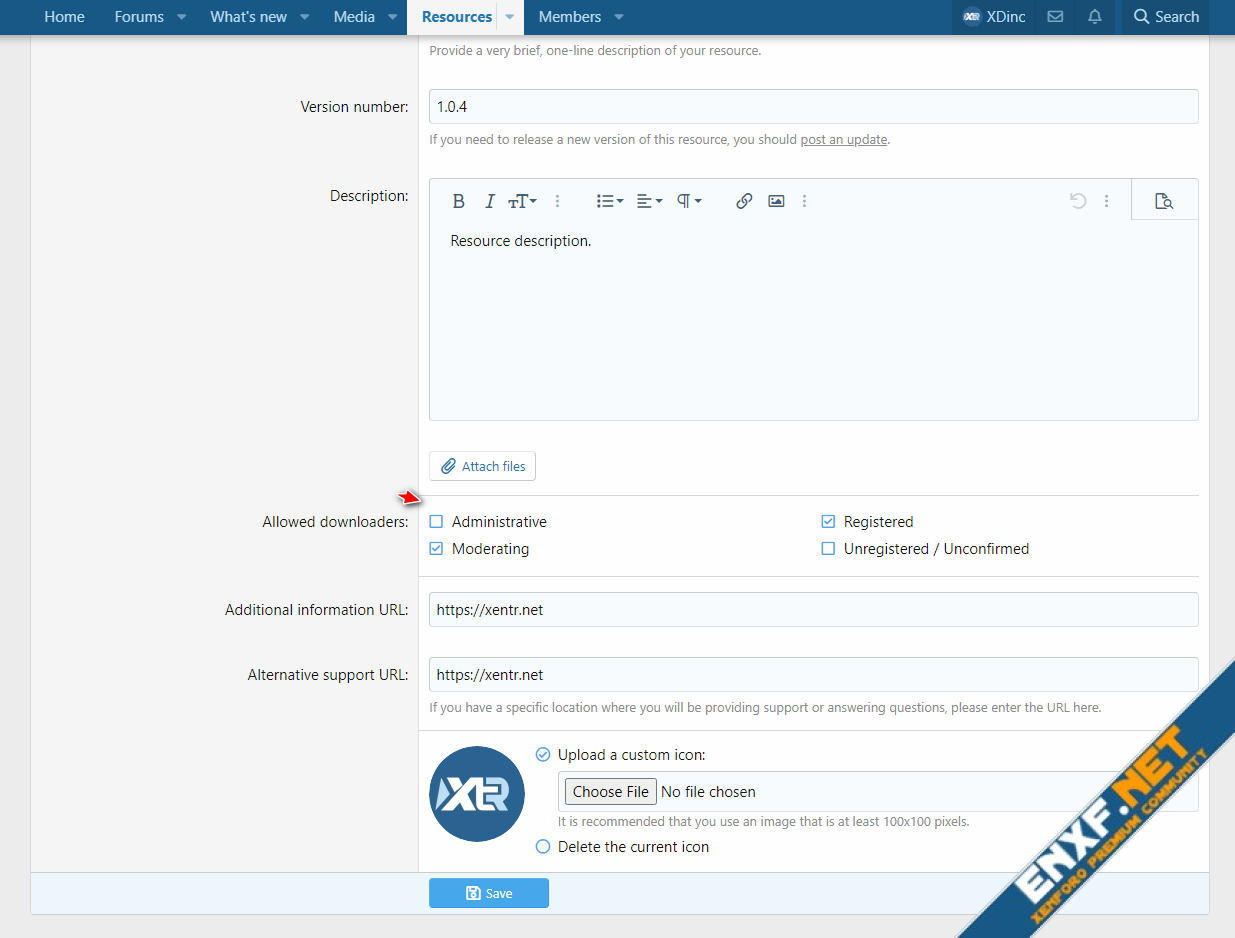Select Delete the current icon option
Screen dimensions: 1235x938
tap(543, 847)
